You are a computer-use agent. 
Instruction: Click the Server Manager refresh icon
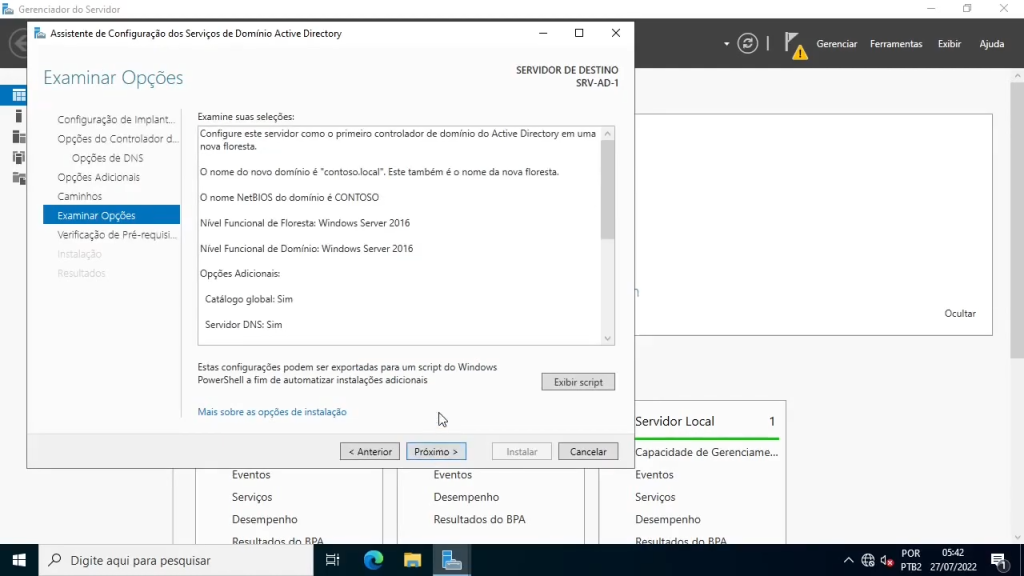(748, 44)
